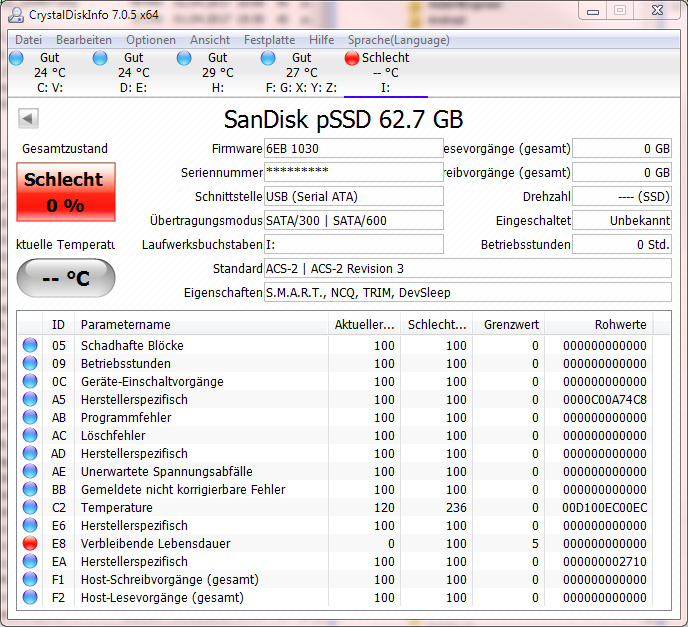Screen dimensions: 688x627
Task: Sort by the Rohwerte column header
Action: (x=599, y=325)
